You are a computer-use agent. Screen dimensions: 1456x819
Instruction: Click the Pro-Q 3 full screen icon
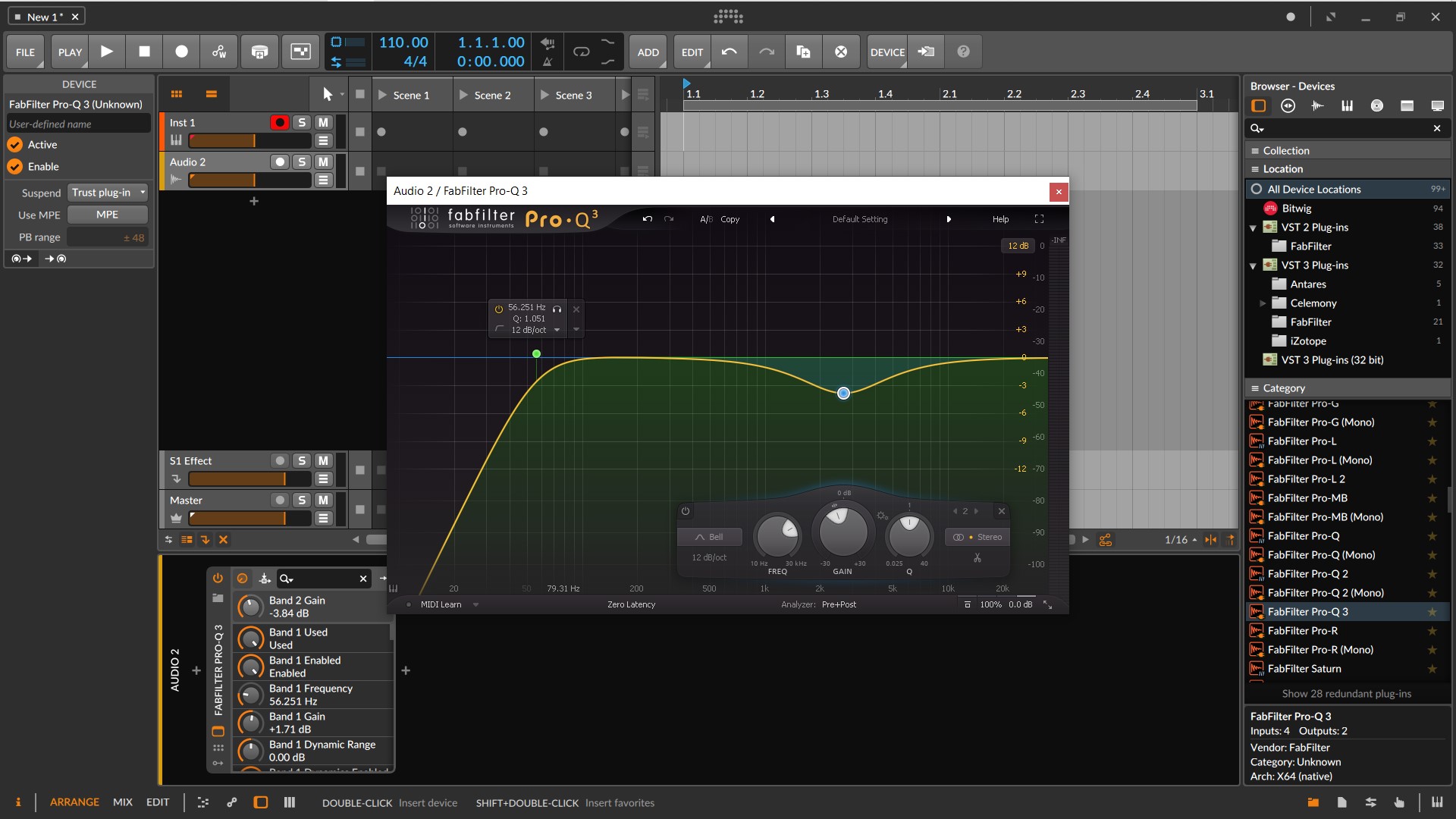point(1039,219)
